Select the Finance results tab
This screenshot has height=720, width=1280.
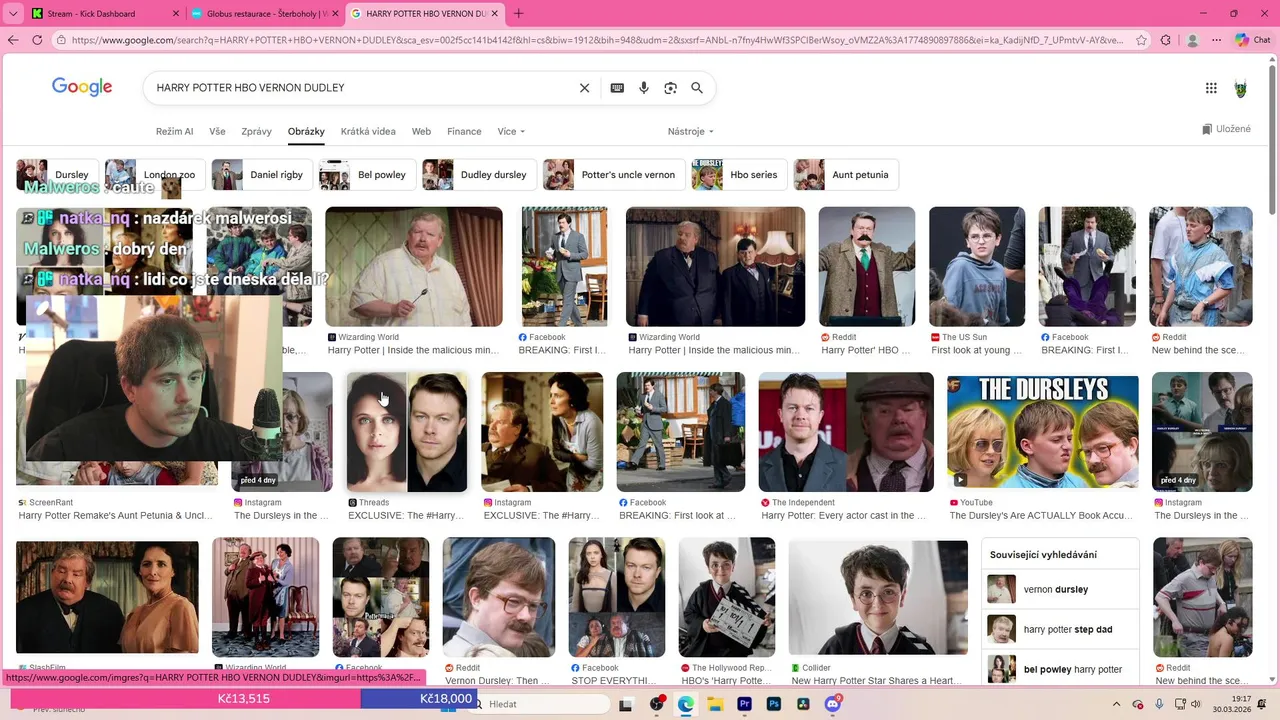point(464,131)
